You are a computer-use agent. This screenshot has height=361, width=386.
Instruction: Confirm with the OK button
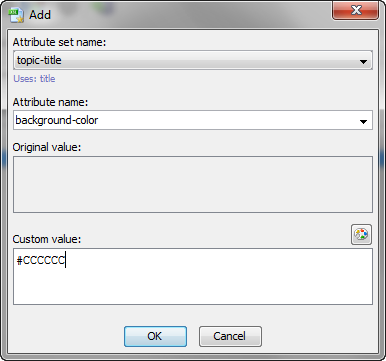[155, 336]
